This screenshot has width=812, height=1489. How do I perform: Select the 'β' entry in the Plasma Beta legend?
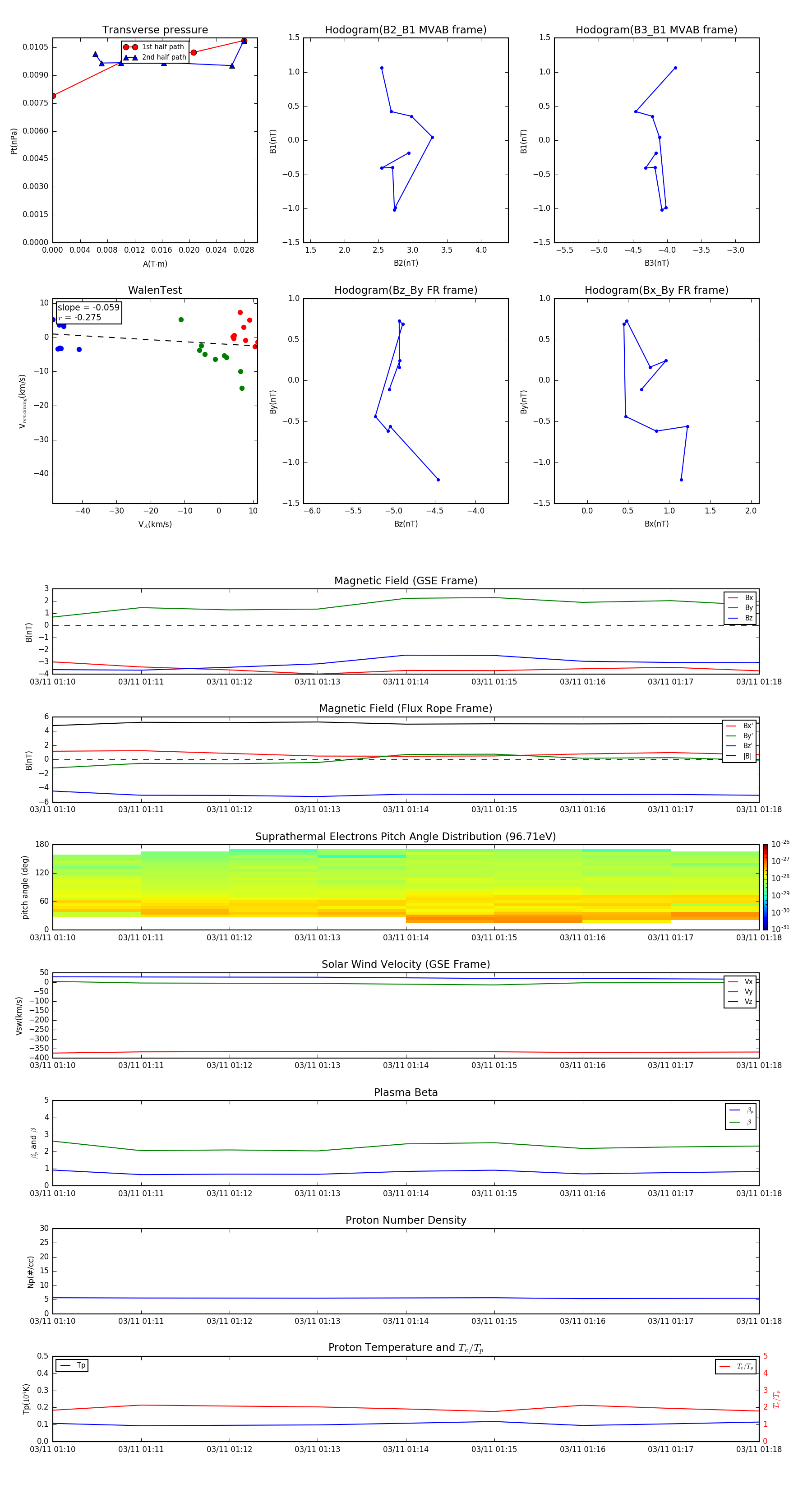[x=741, y=1122]
